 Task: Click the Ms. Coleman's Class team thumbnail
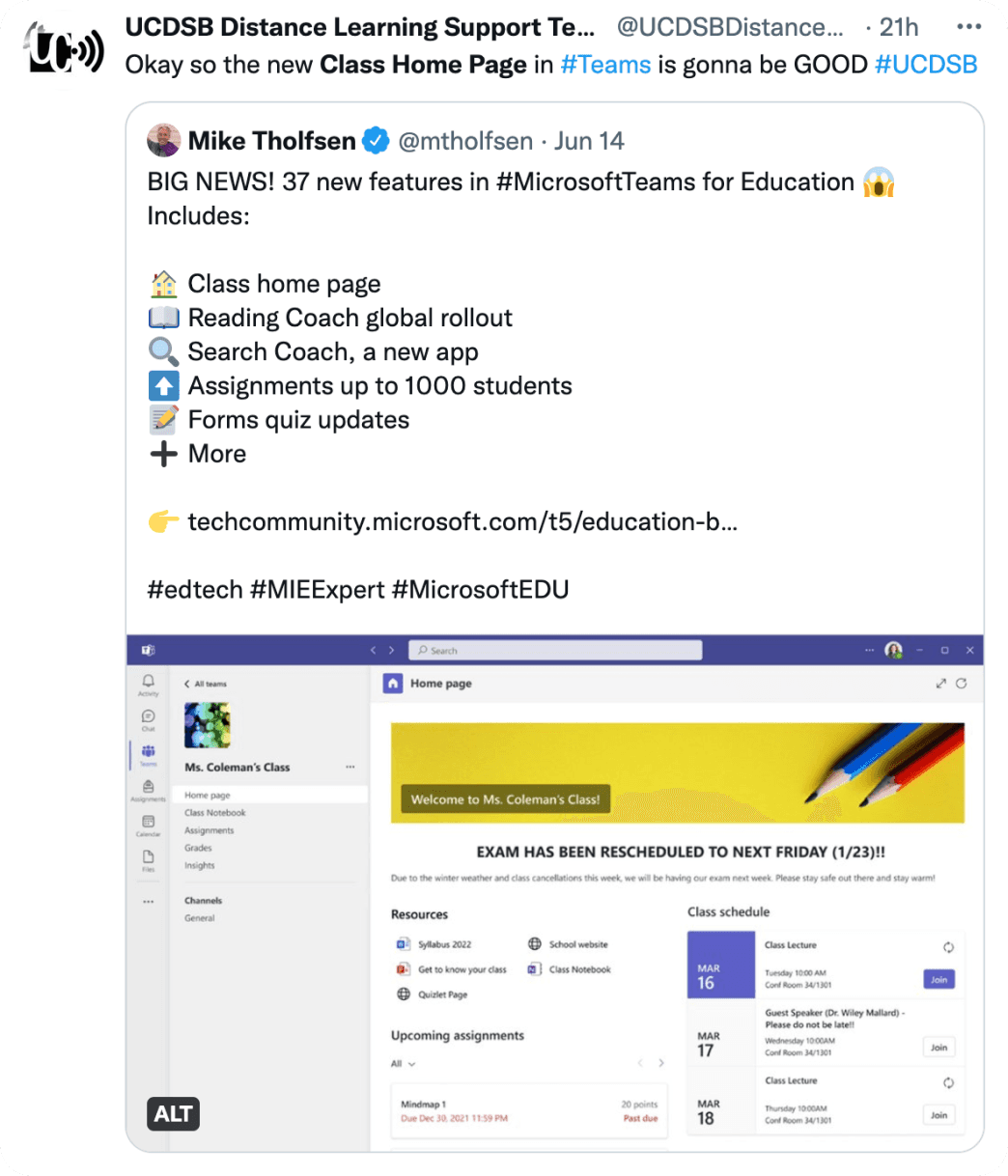coord(208,725)
